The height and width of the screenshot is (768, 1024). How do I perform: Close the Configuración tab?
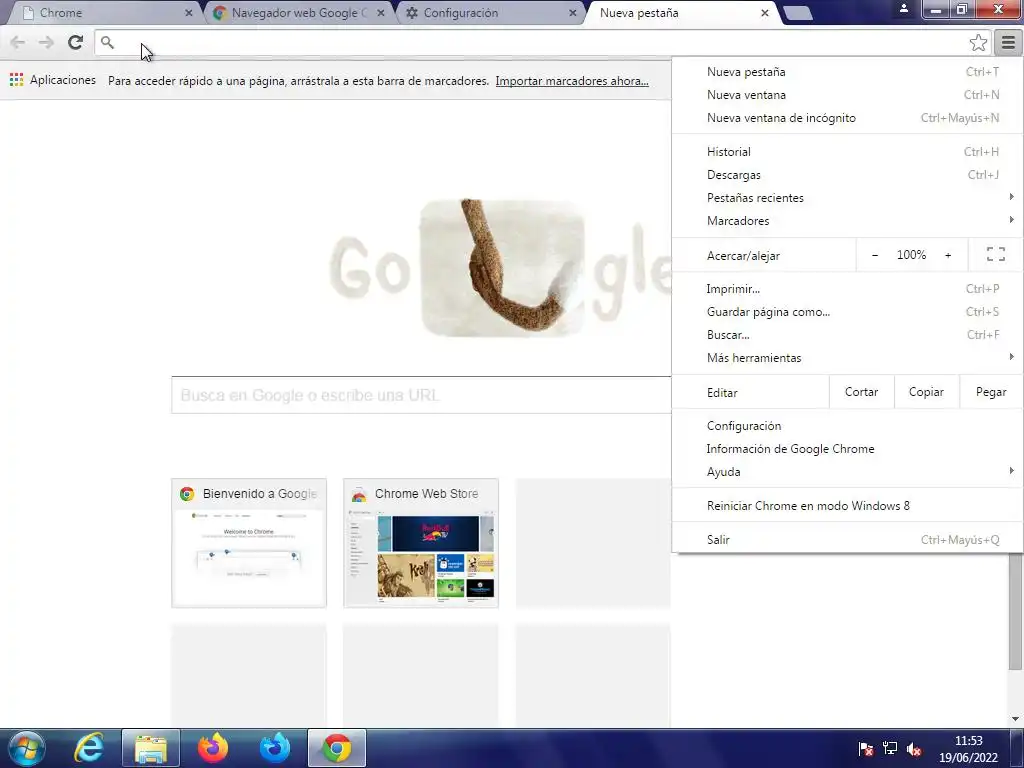click(x=573, y=13)
